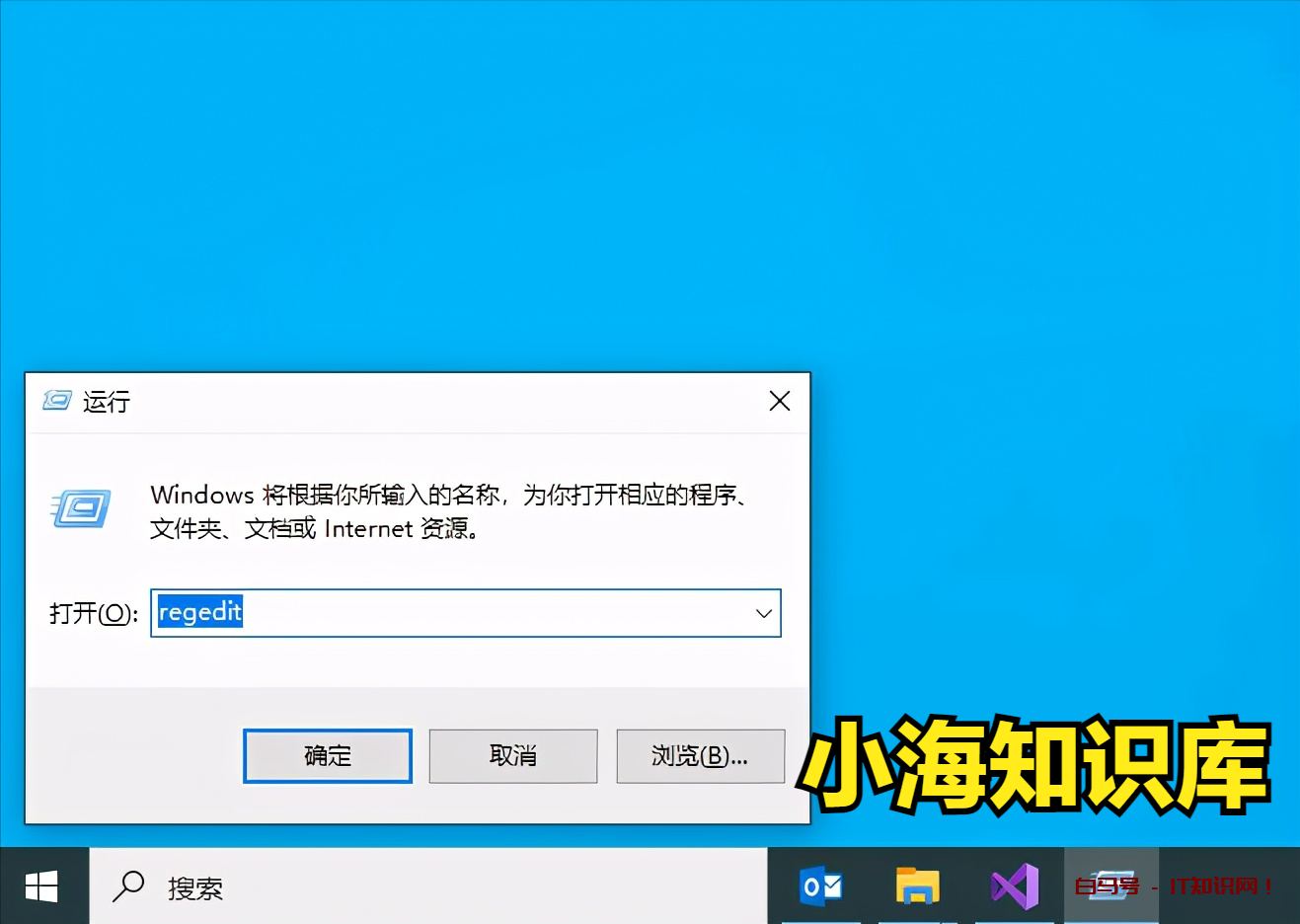Screen dimensions: 1300x924
Task: Click the 浏览(B)... browse button
Action: [x=700, y=756]
